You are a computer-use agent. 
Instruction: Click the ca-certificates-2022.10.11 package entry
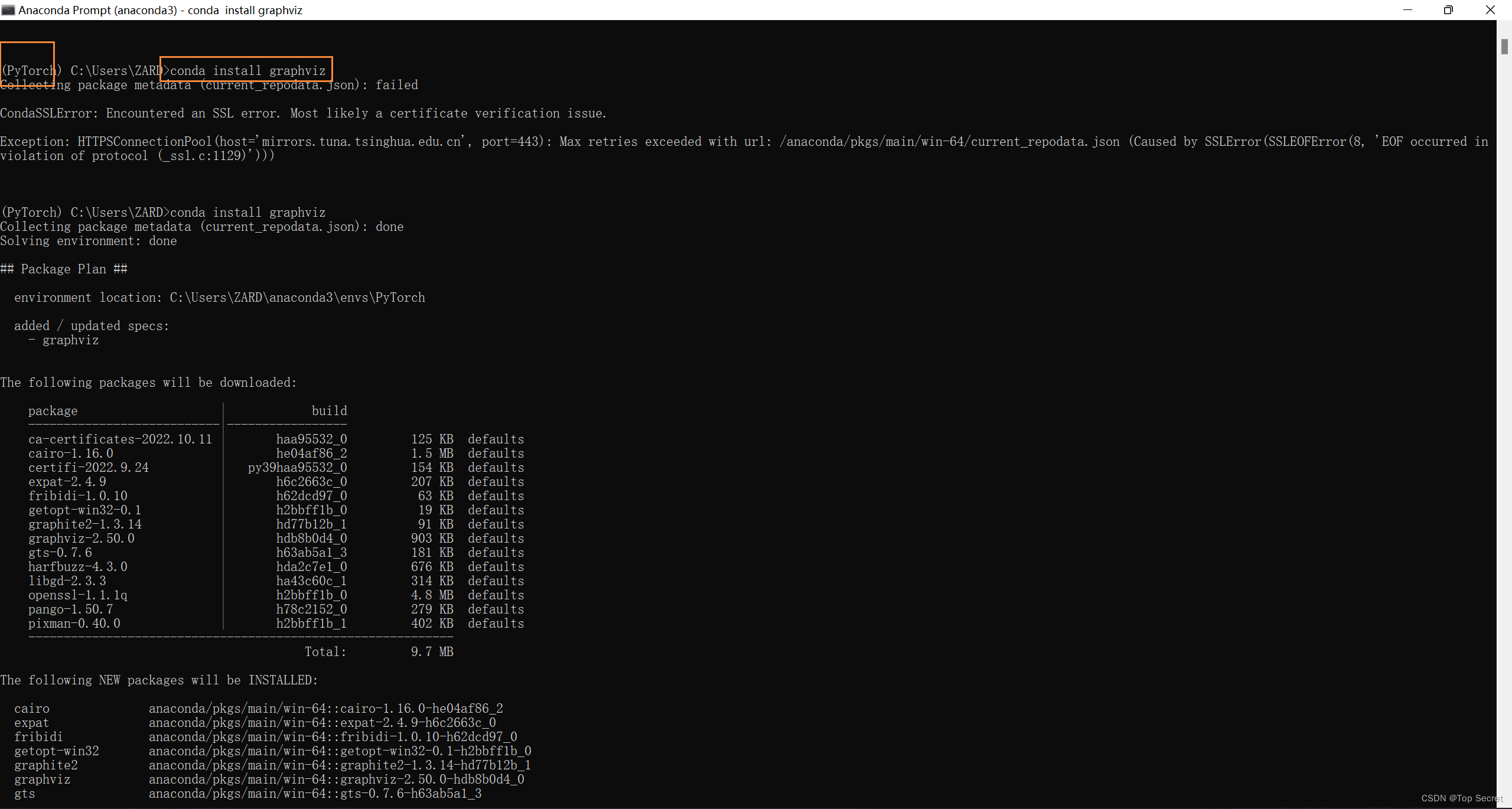click(x=120, y=439)
